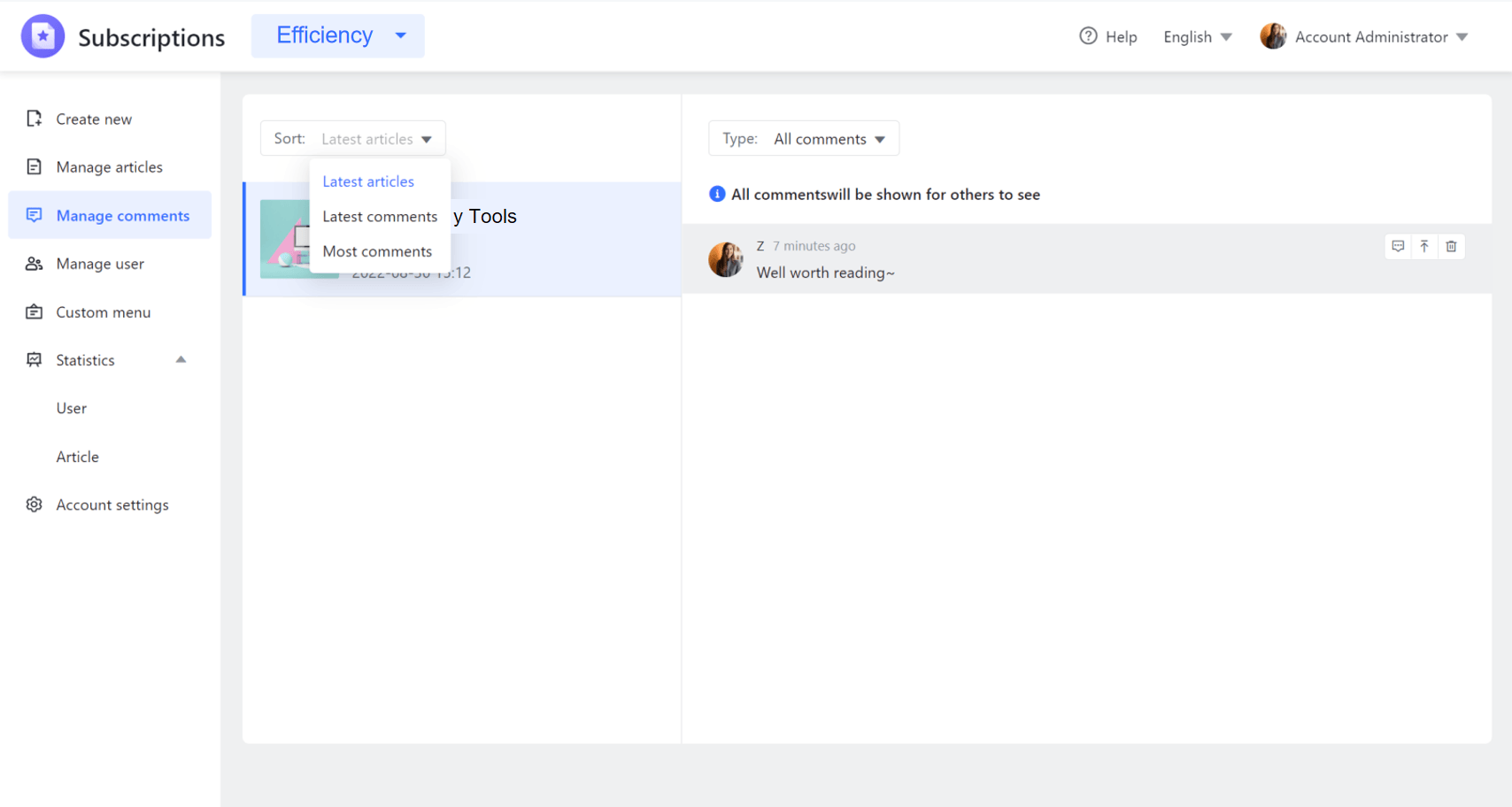
Task: Click the Account Administrator avatar
Action: 1273,35
